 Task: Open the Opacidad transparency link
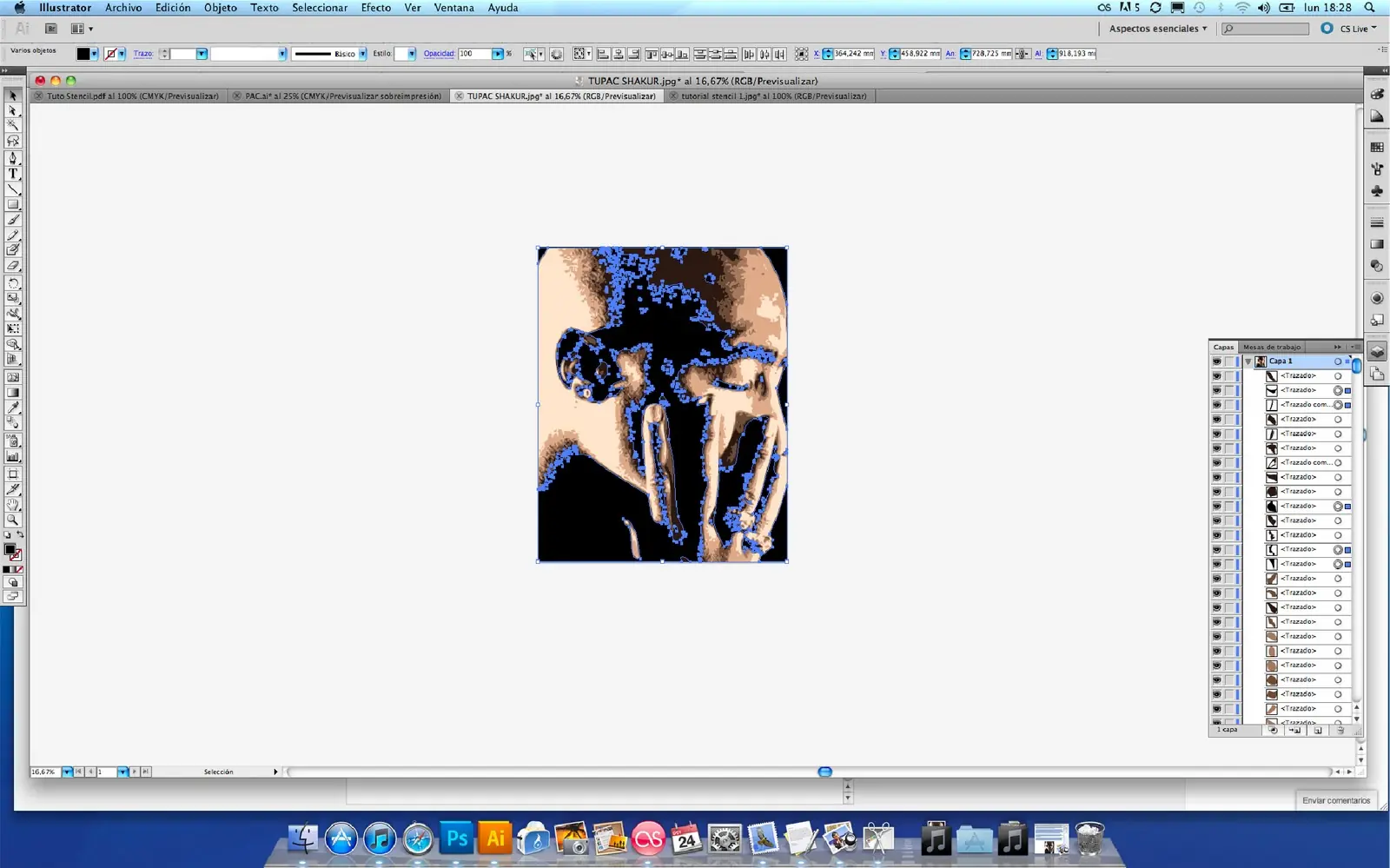coord(439,54)
